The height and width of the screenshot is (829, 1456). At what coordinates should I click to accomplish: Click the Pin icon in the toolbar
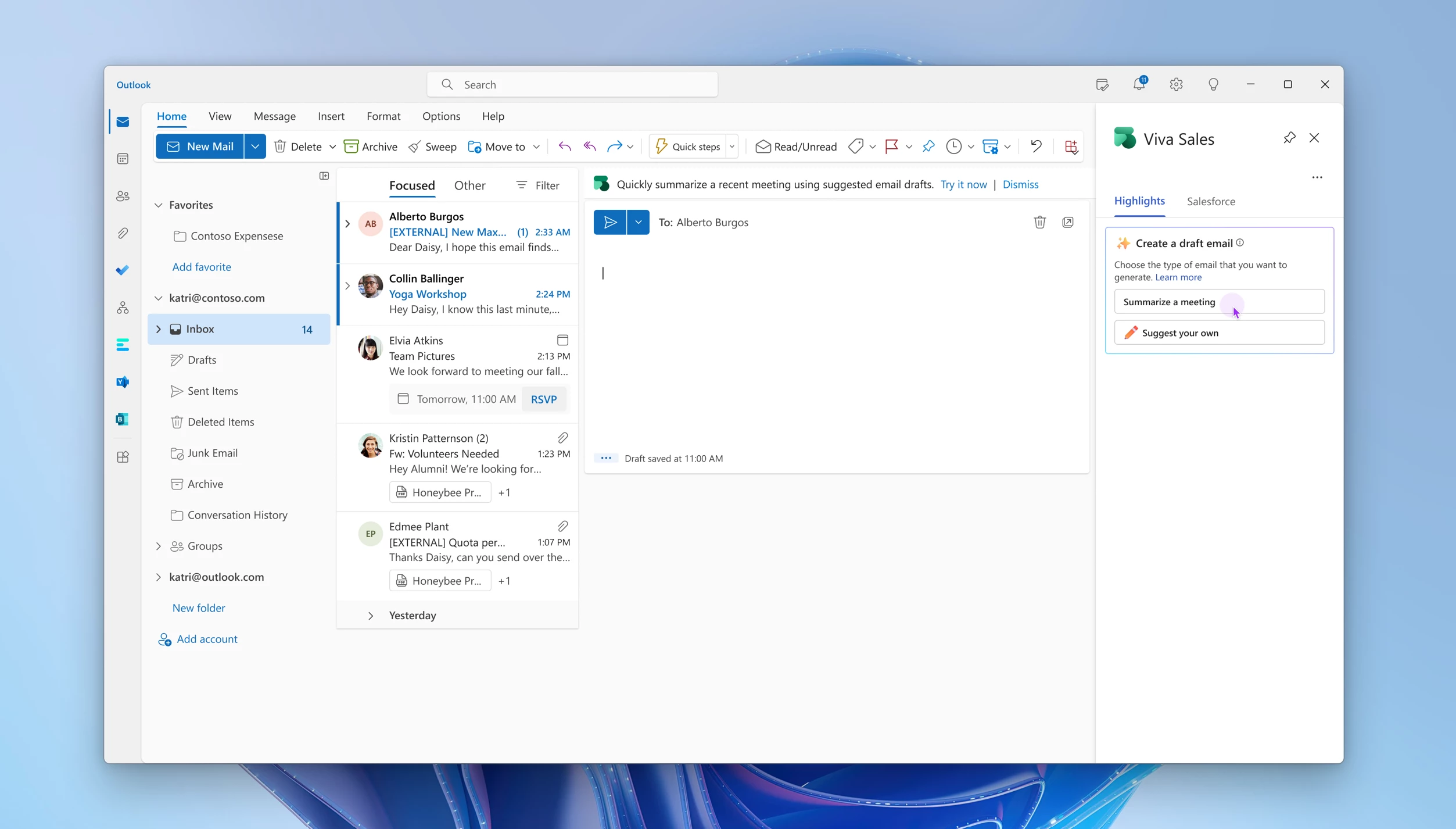coord(928,146)
